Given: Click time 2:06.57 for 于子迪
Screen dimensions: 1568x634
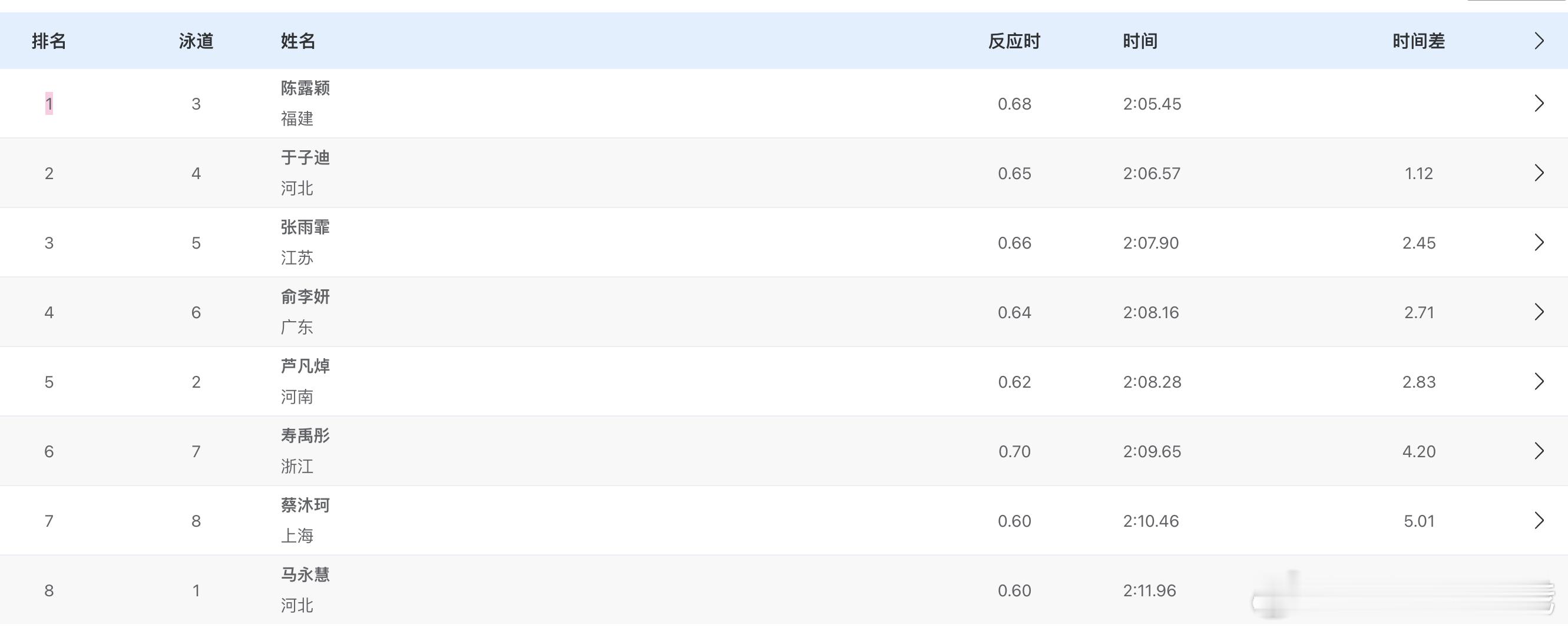Looking at the screenshot, I should click(x=1152, y=173).
